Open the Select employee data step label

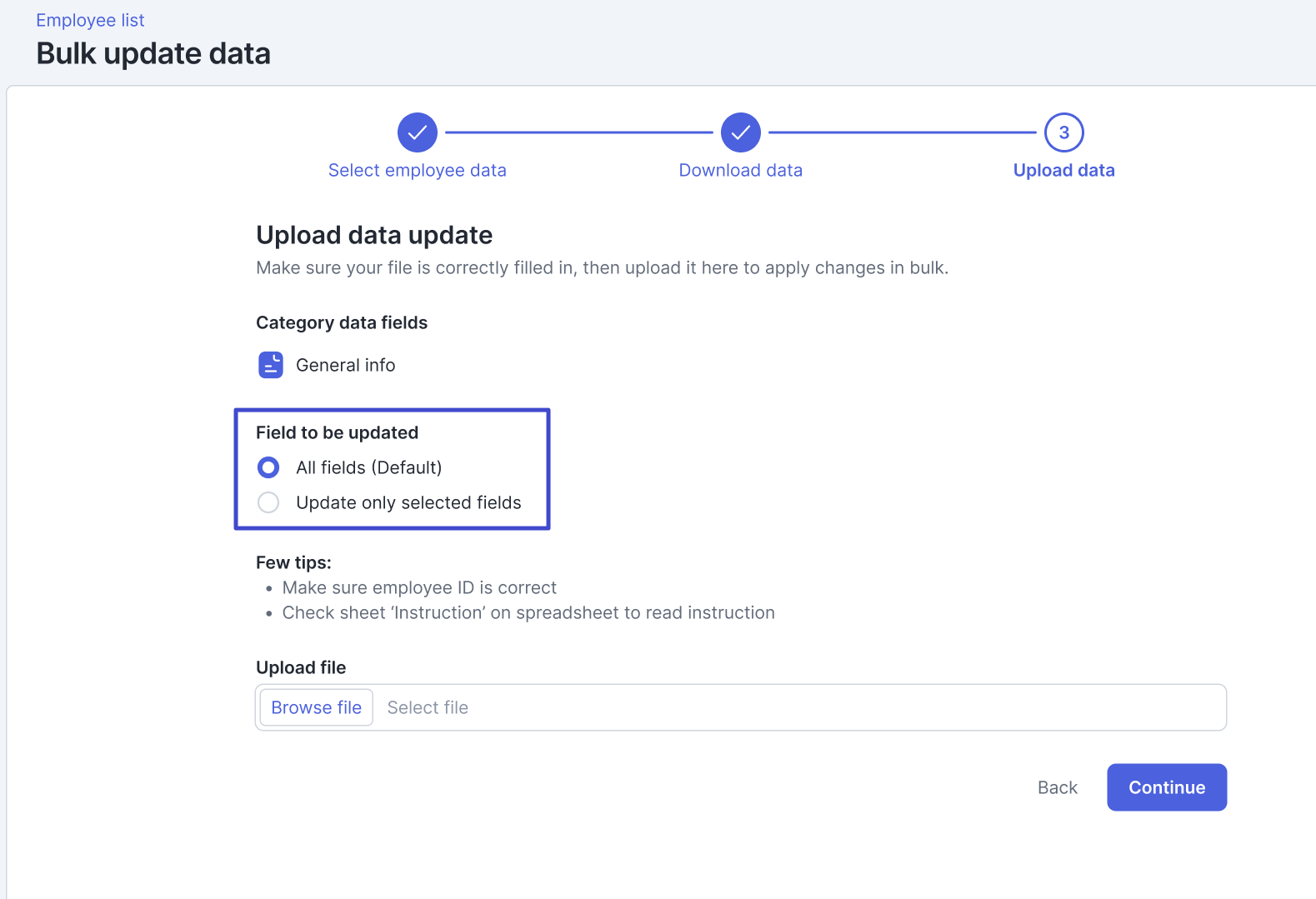(x=417, y=170)
